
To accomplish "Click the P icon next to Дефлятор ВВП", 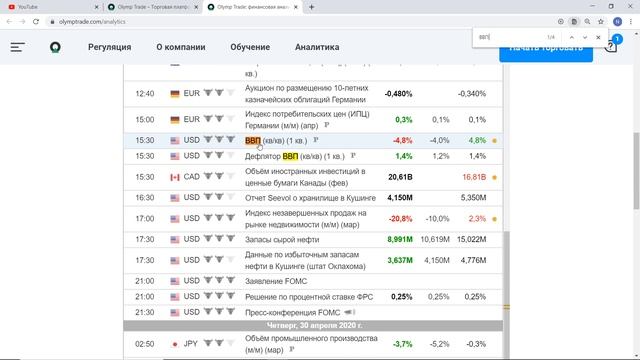I will click(353, 156).
